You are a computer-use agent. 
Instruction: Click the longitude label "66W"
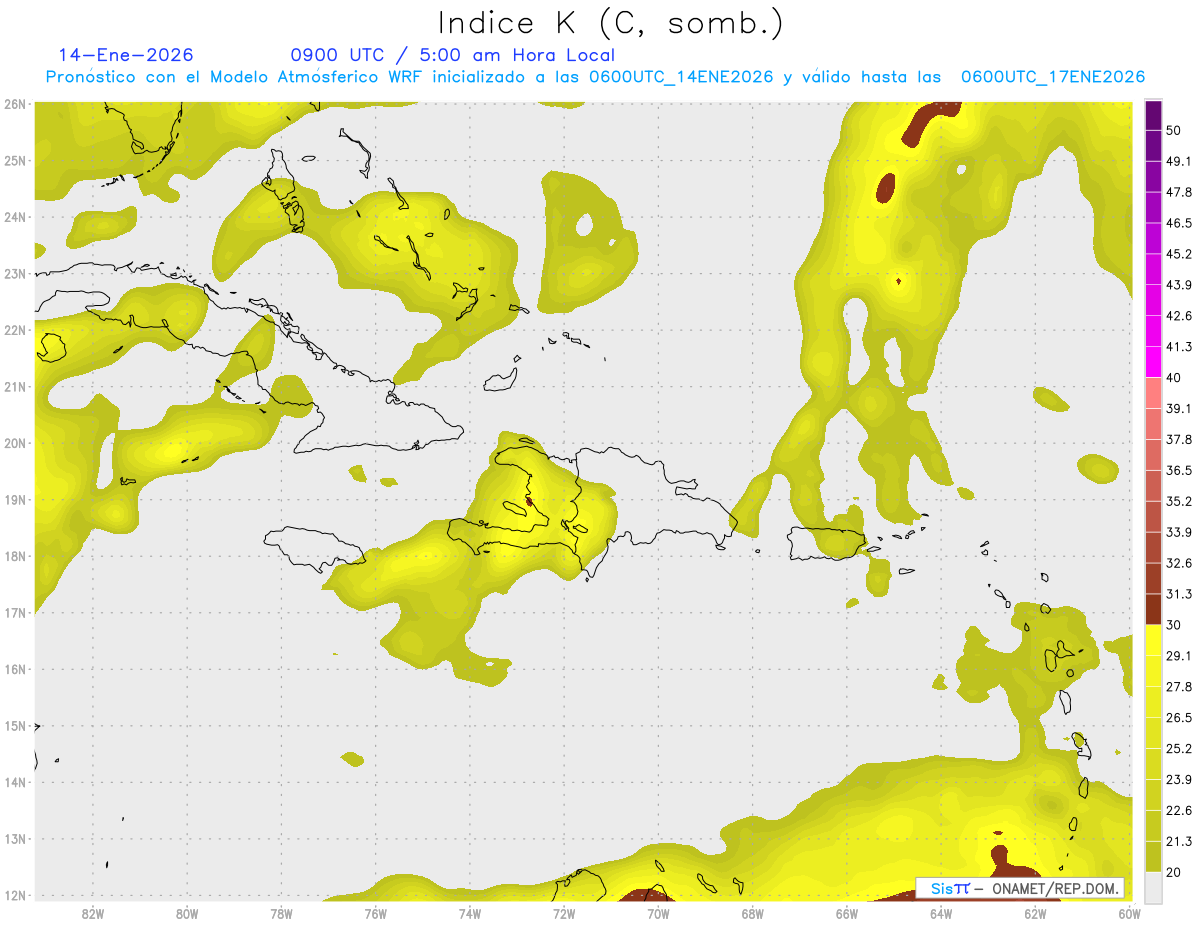pyautogui.click(x=846, y=913)
